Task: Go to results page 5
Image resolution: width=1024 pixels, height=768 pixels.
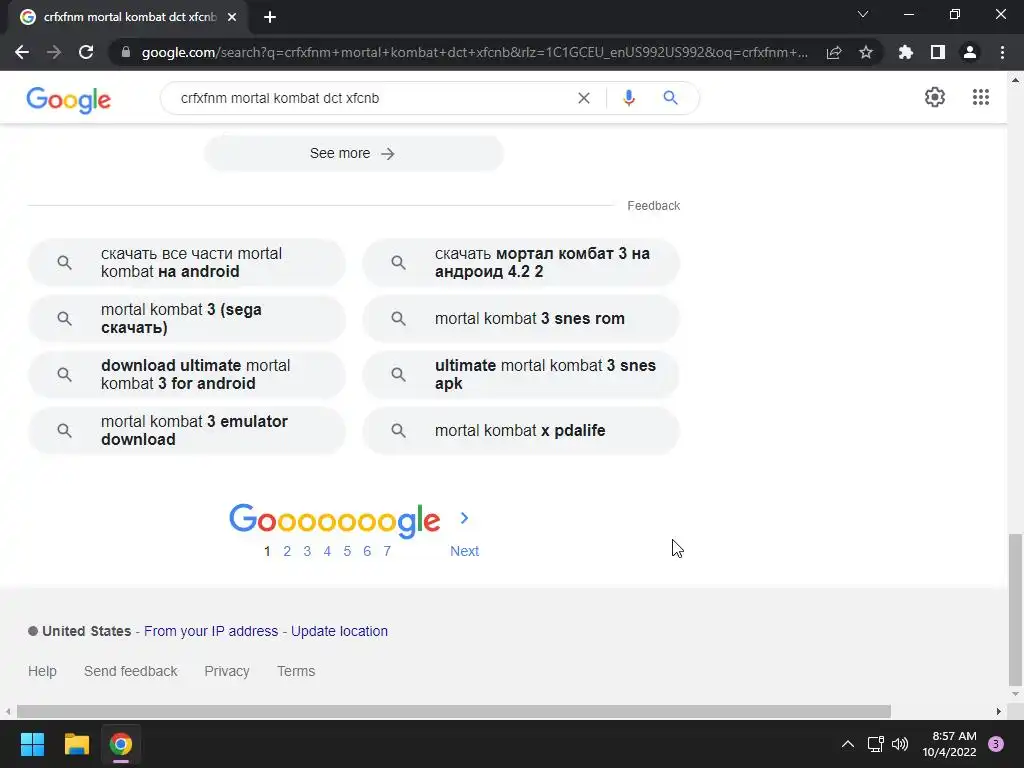Action: tap(347, 551)
